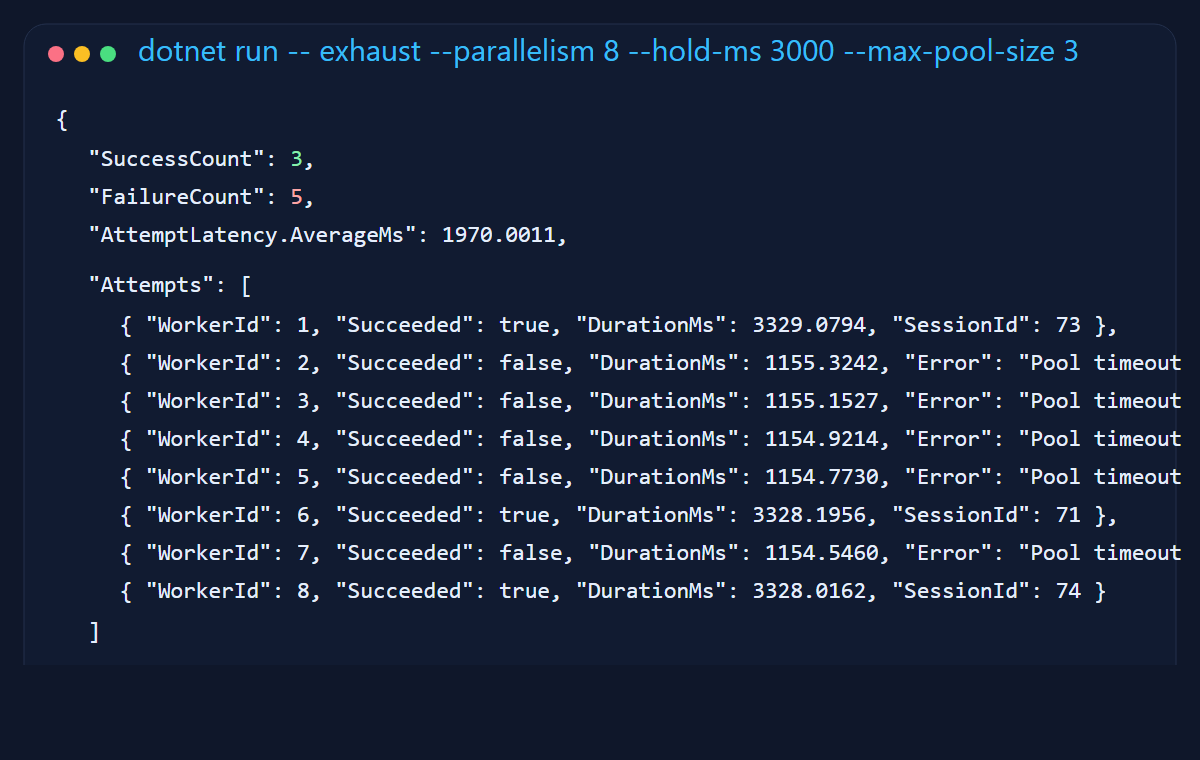Click the green maximize dot
This screenshot has height=760, width=1200.
pyautogui.click(x=108, y=54)
